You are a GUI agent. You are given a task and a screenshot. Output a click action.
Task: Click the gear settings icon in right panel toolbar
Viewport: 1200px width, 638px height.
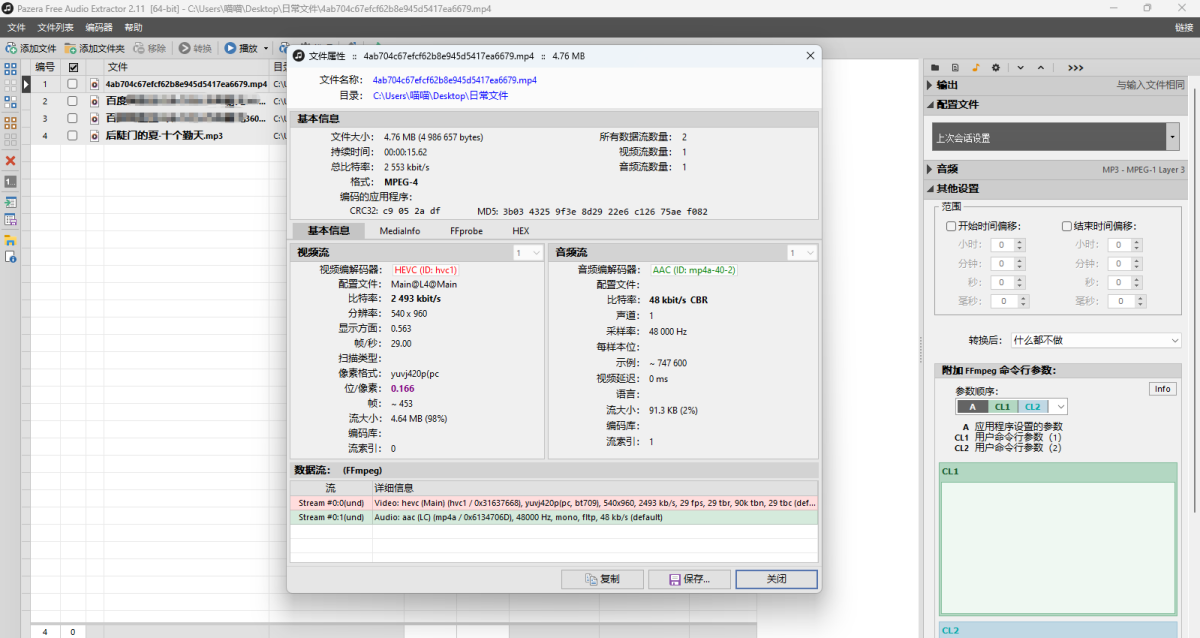tap(995, 67)
